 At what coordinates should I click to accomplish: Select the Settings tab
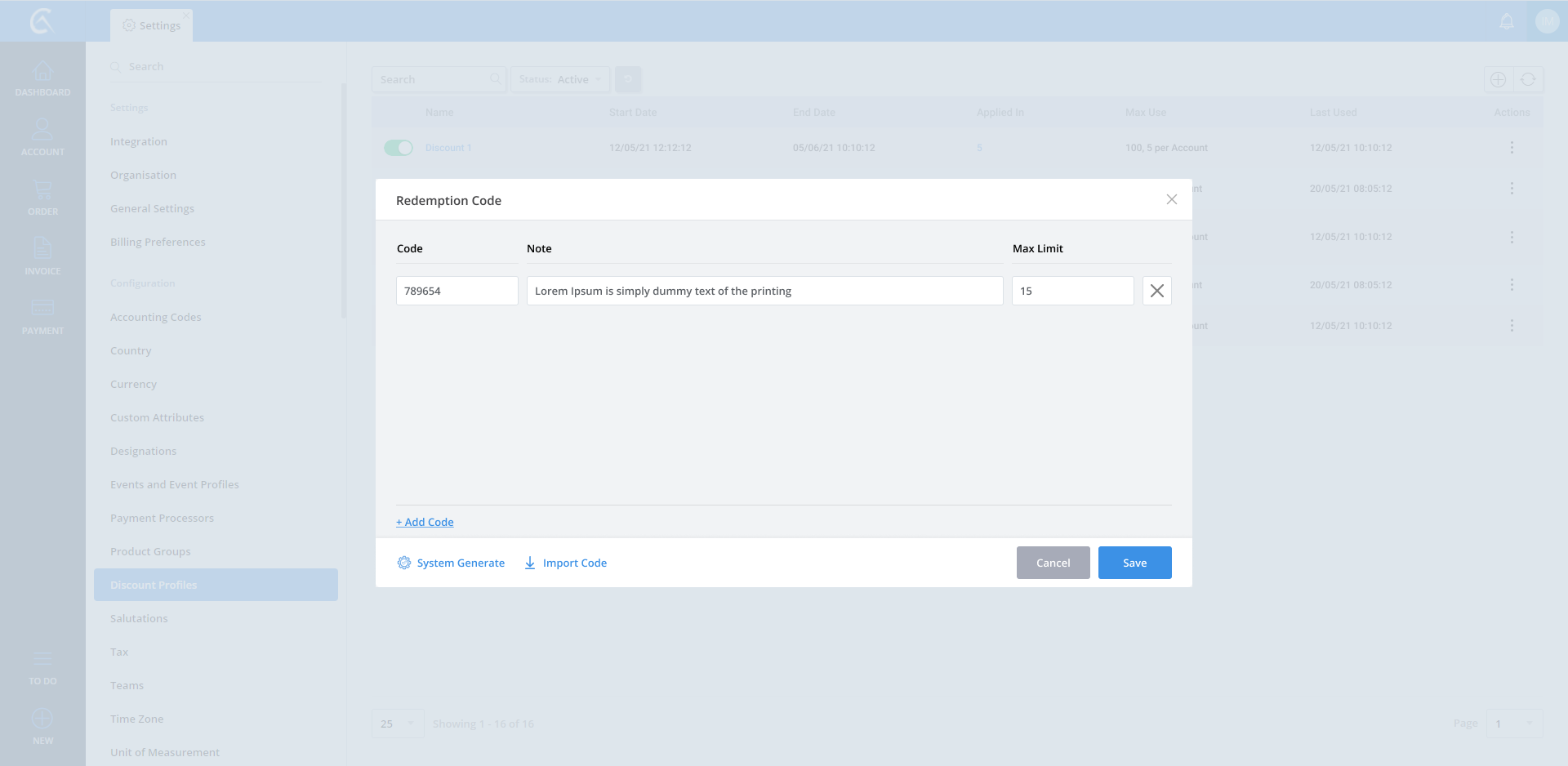tap(152, 25)
